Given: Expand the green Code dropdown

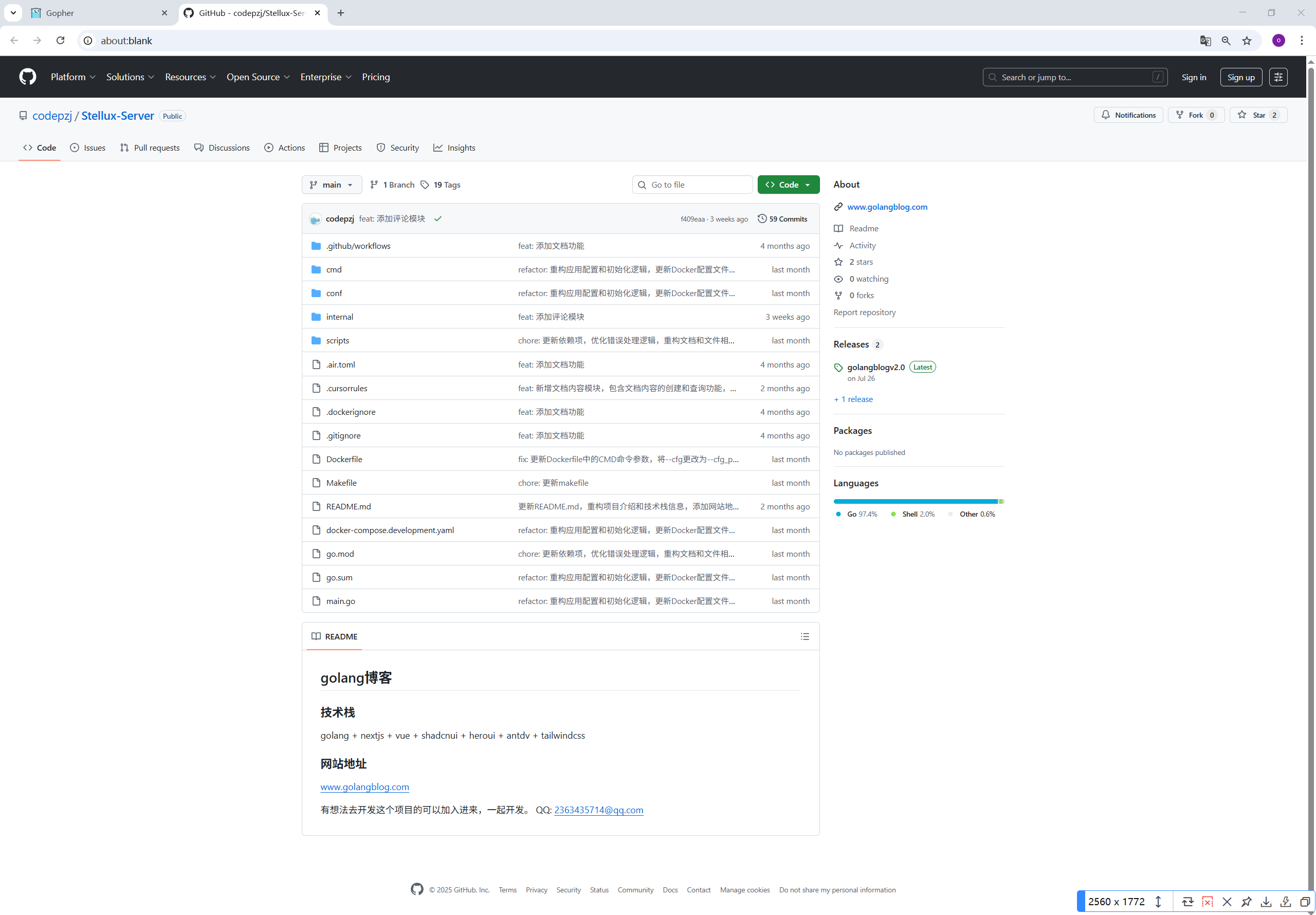Looking at the screenshot, I should point(788,185).
